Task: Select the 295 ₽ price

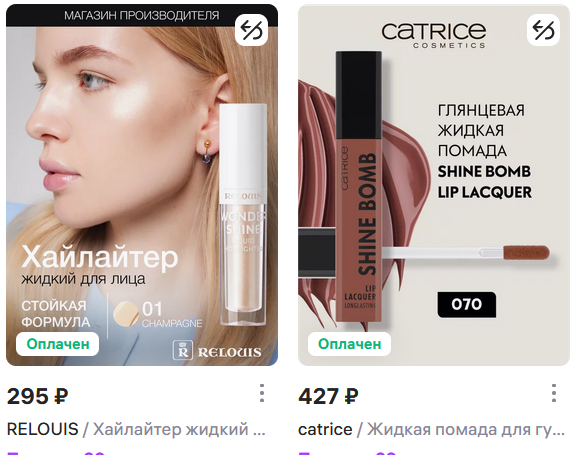Action: pyautogui.click(x=38, y=396)
